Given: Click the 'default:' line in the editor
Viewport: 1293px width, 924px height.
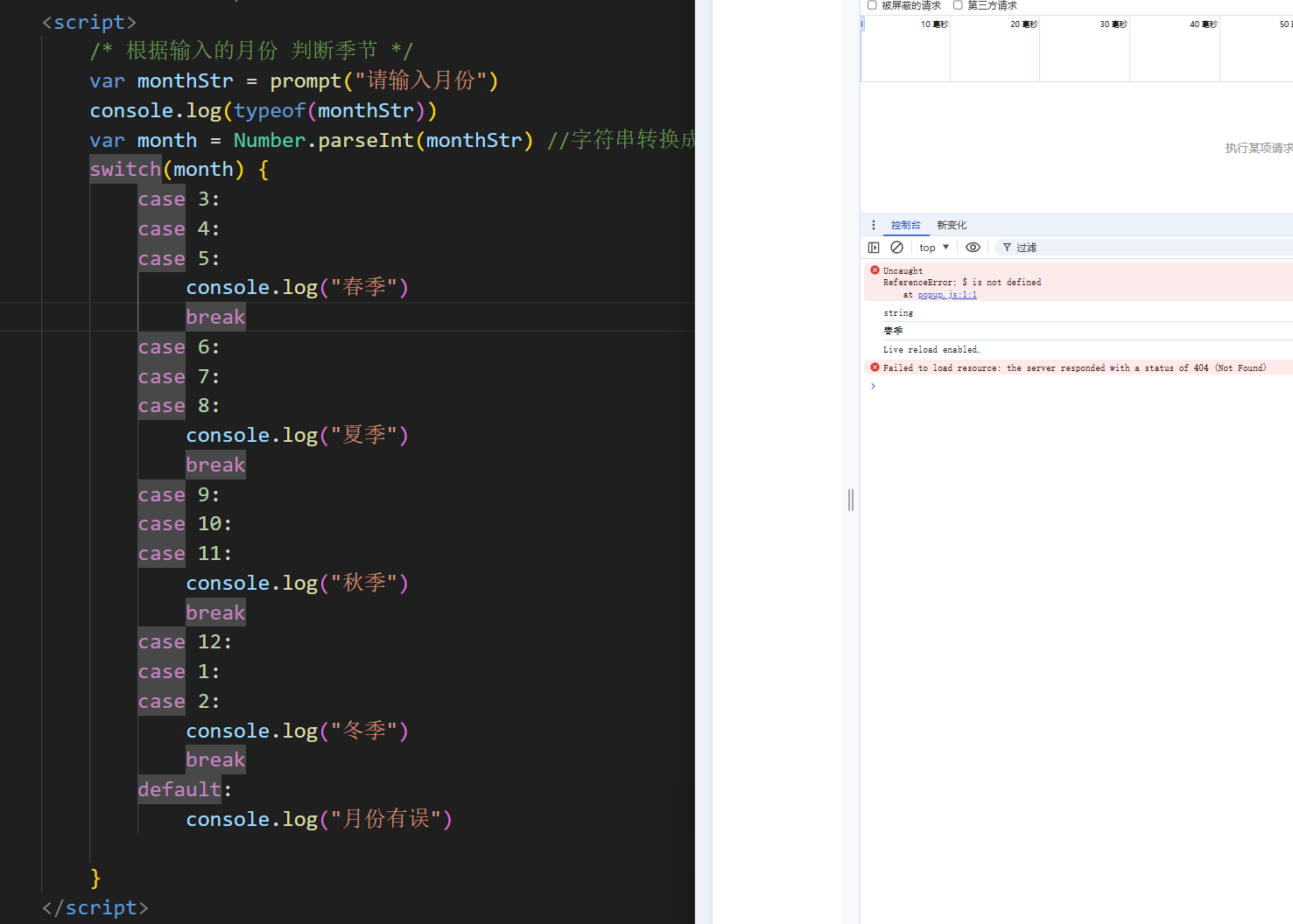Looking at the screenshot, I should pyautogui.click(x=185, y=790).
